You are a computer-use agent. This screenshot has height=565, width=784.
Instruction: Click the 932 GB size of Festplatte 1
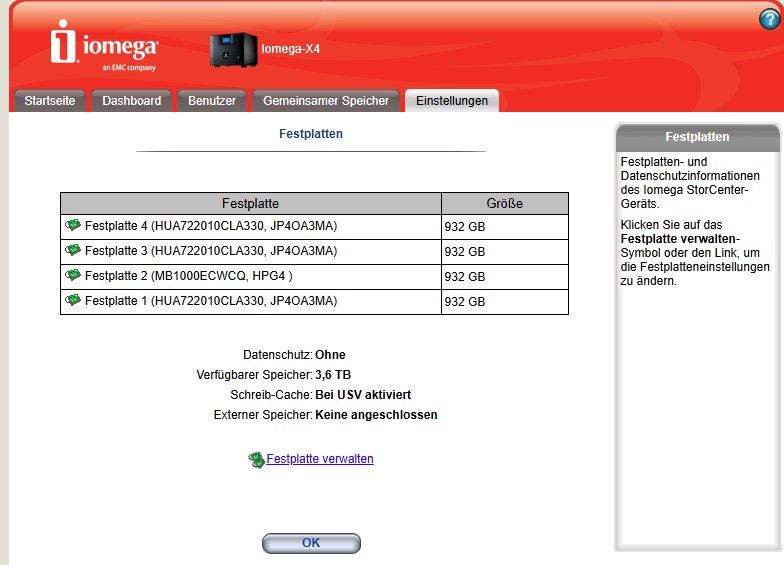465,302
